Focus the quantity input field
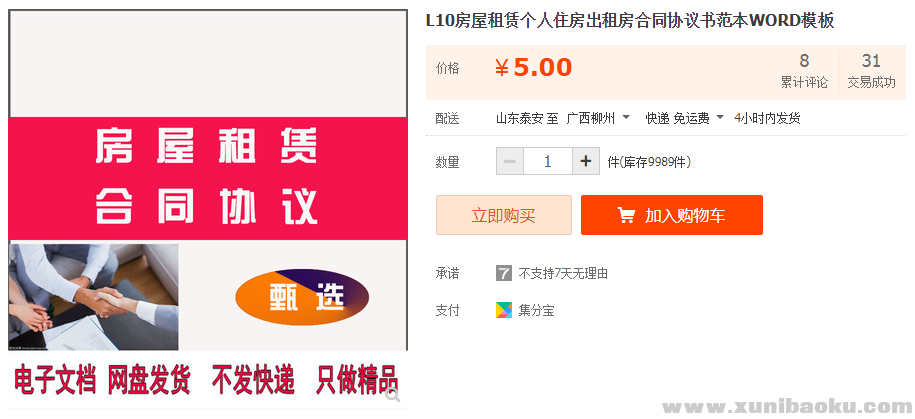This screenshot has width=915, height=419. coord(548,161)
